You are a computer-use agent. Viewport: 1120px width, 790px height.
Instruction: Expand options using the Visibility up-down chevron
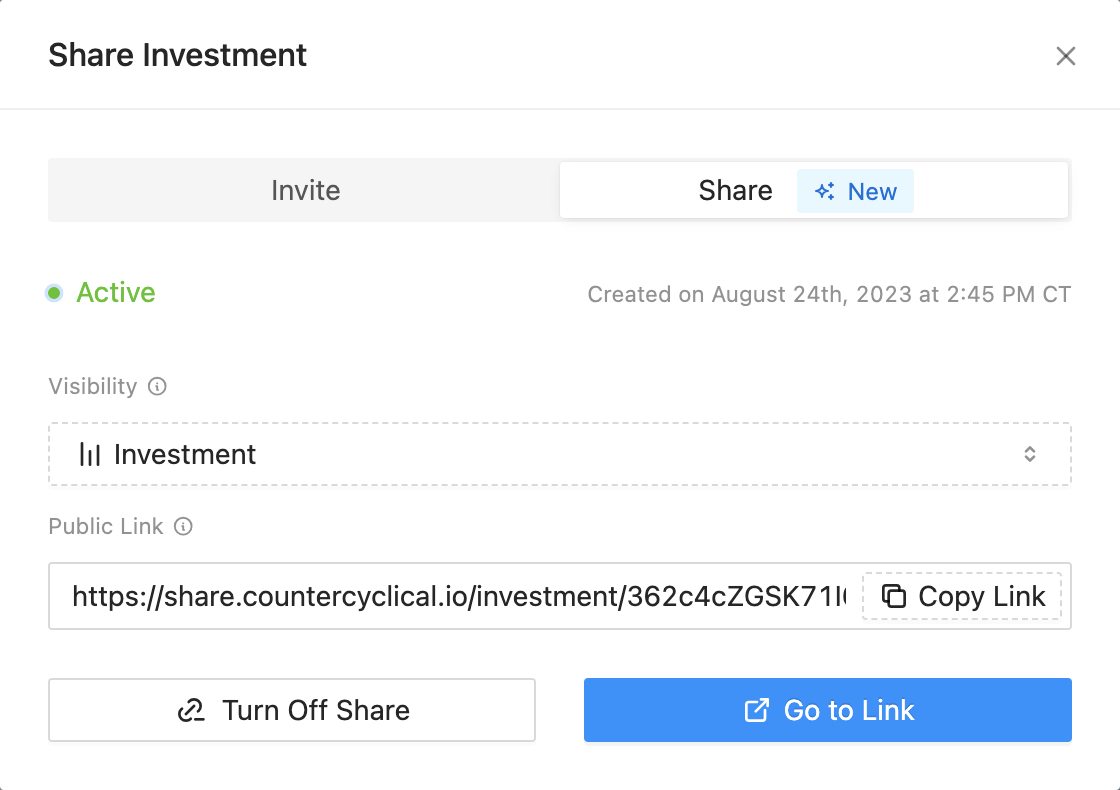pos(1030,455)
